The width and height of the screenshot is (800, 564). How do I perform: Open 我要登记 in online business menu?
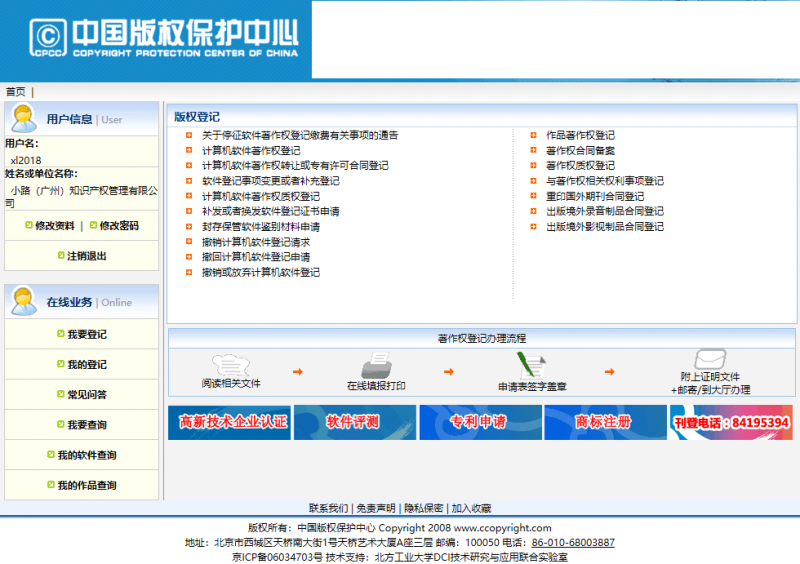point(87,334)
